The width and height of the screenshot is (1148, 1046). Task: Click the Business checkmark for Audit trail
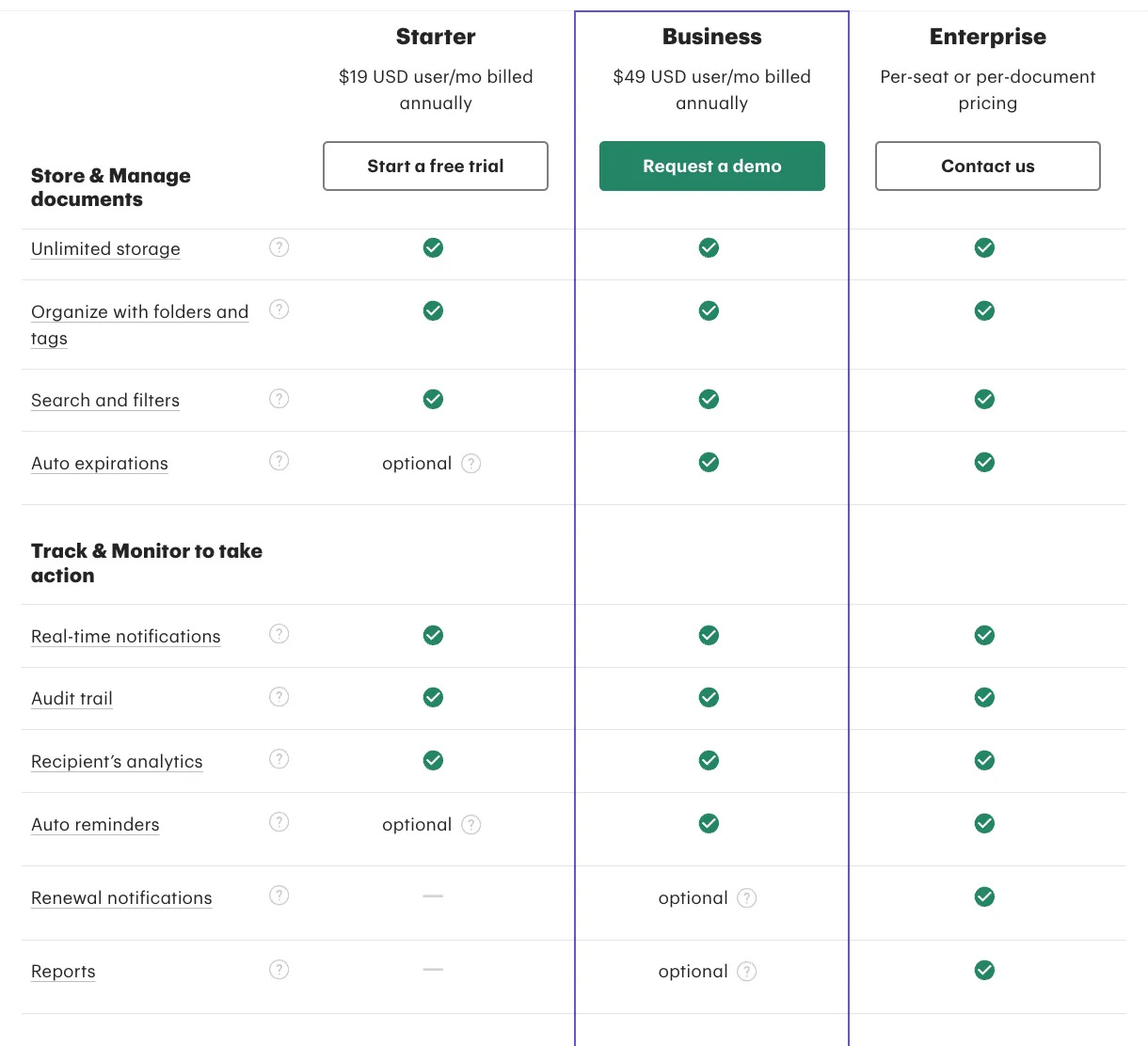pyautogui.click(x=710, y=698)
